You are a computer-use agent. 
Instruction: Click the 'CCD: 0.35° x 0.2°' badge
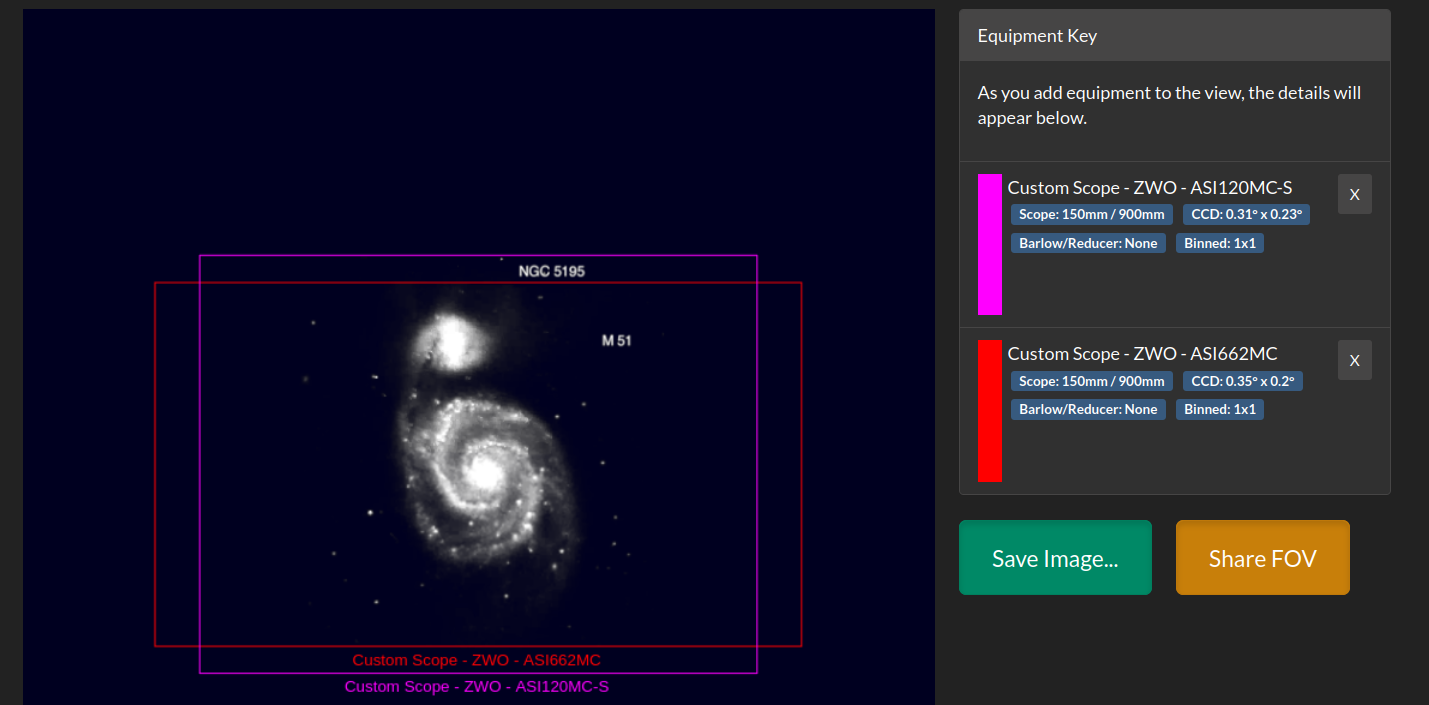(1243, 380)
